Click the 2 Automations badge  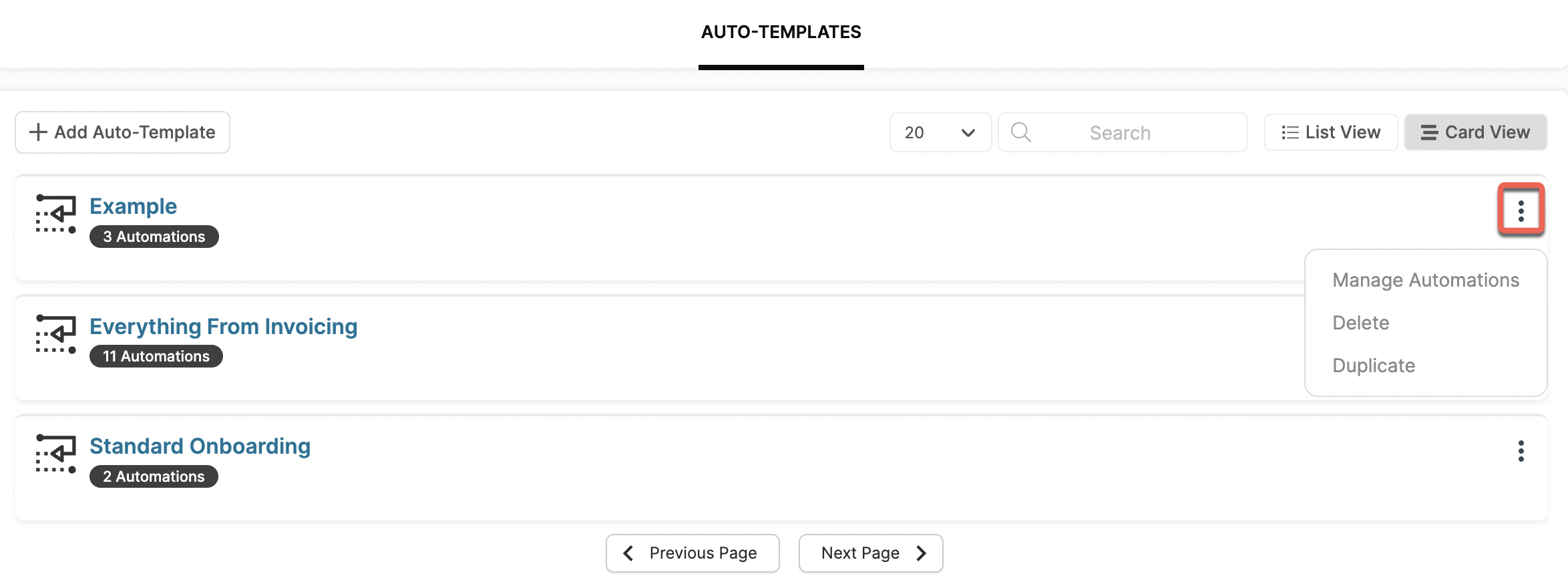click(154, 476)
